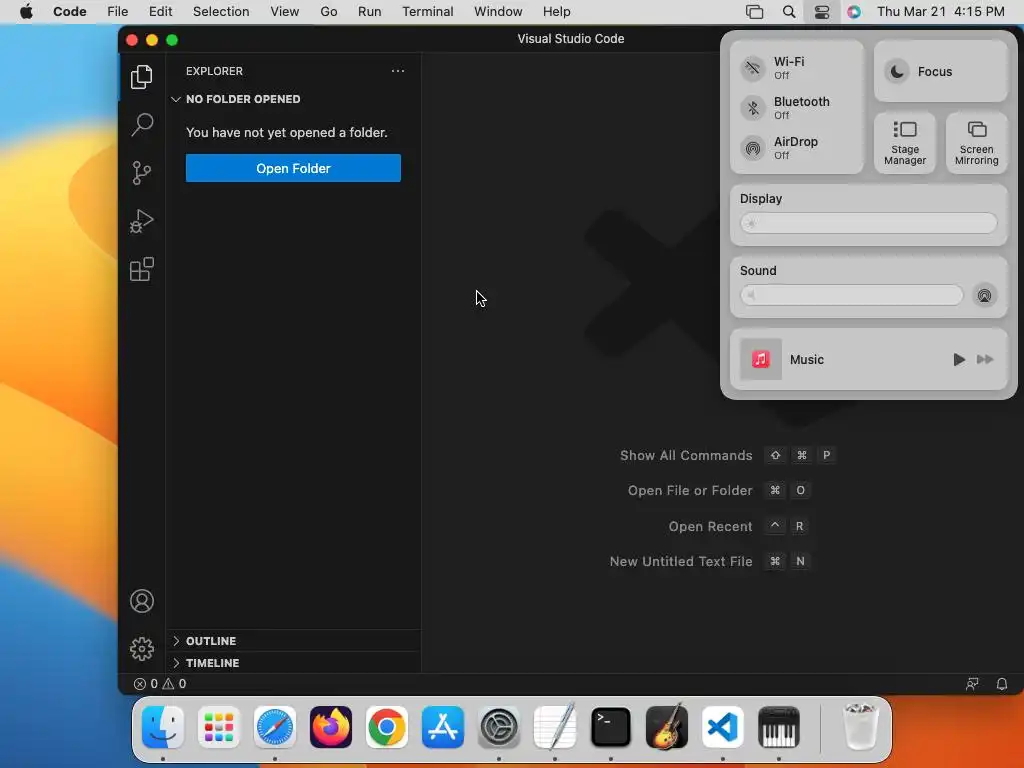
Task: Skip to next track in Music control
Action: coord(985,359)
